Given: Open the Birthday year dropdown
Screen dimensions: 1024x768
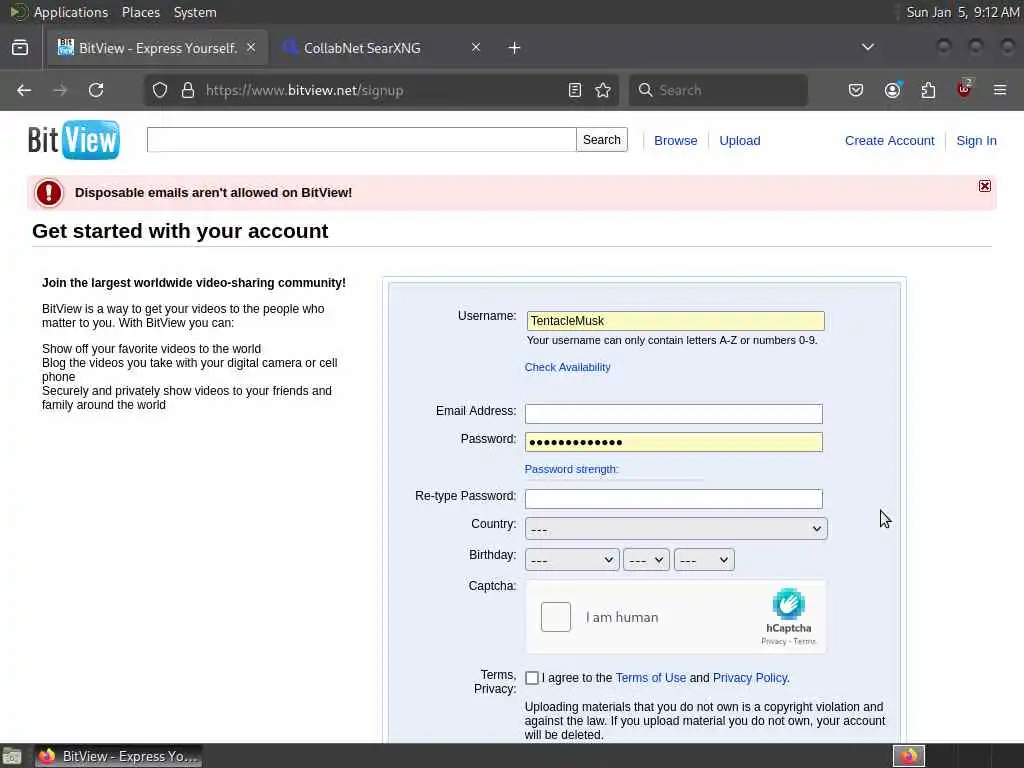Looking at the screenshot, I should 704,560.
